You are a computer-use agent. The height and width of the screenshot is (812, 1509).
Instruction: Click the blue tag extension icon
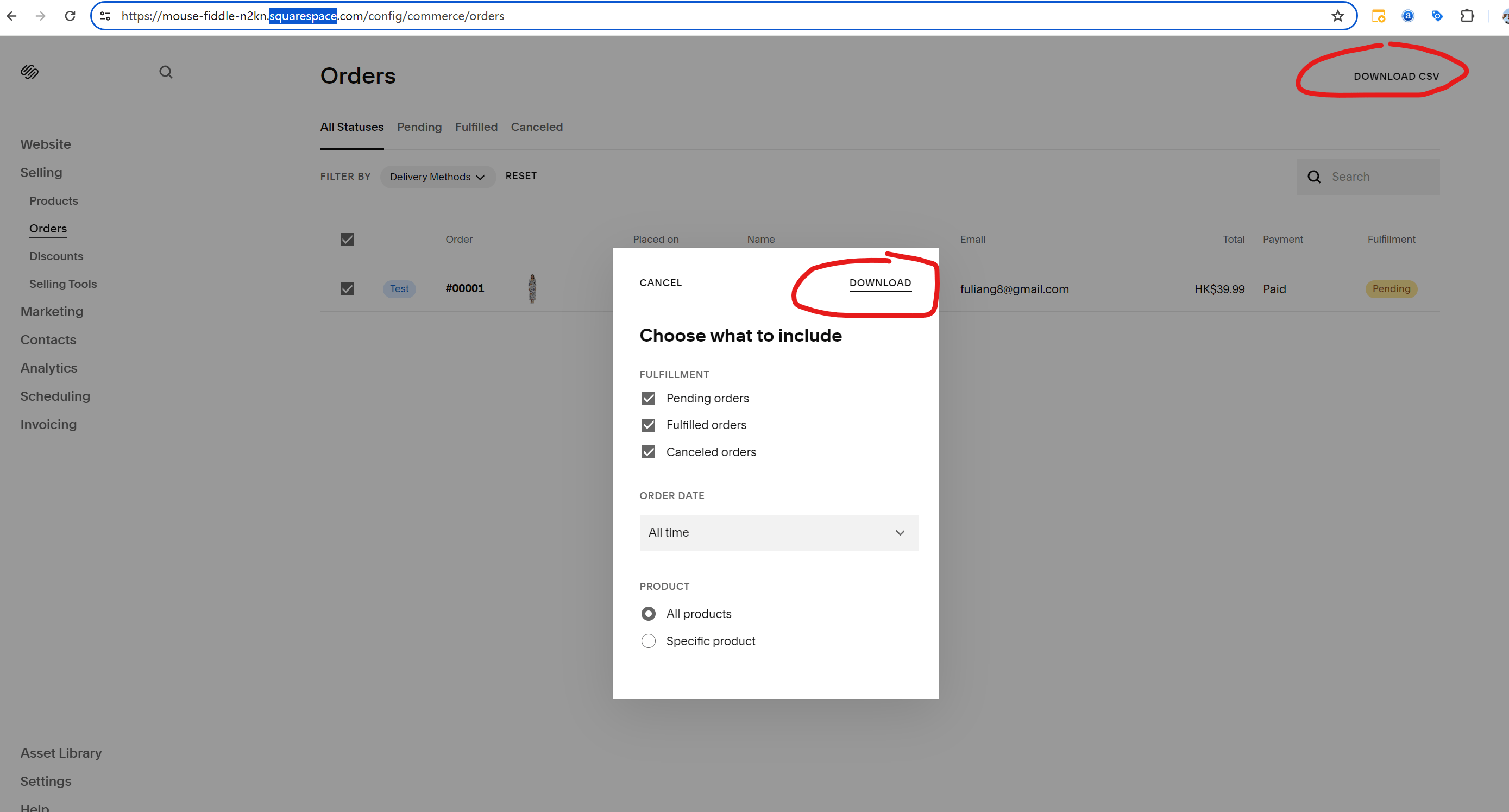point(1437,16)
